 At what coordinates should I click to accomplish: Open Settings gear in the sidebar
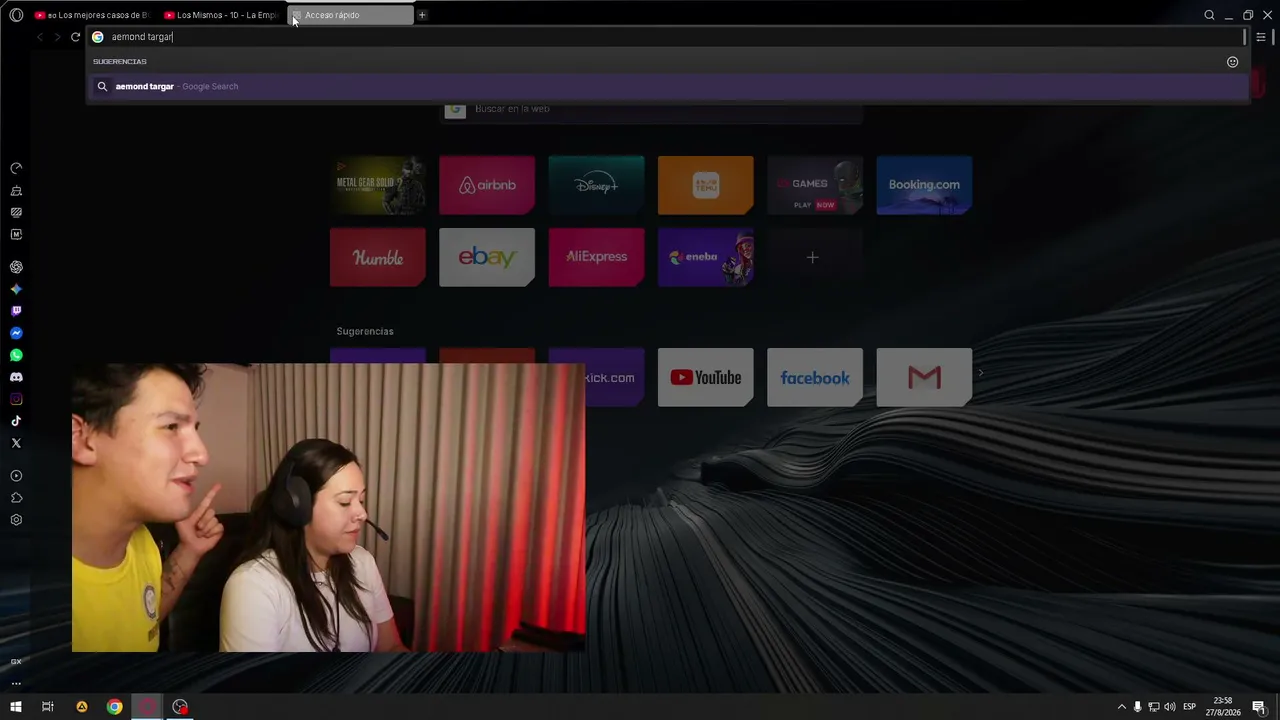point(16,520)
